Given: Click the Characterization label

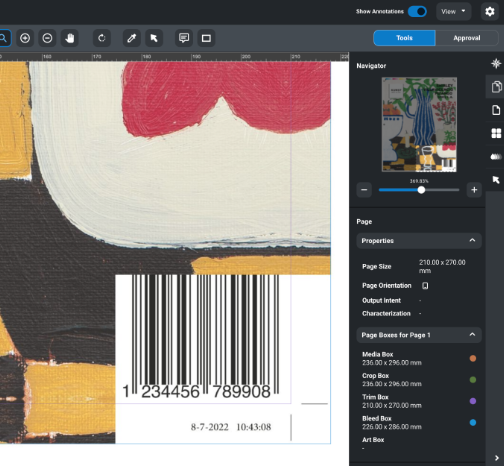Looking at the screenshot, I should pyautogui.click(x=386, y=313).
